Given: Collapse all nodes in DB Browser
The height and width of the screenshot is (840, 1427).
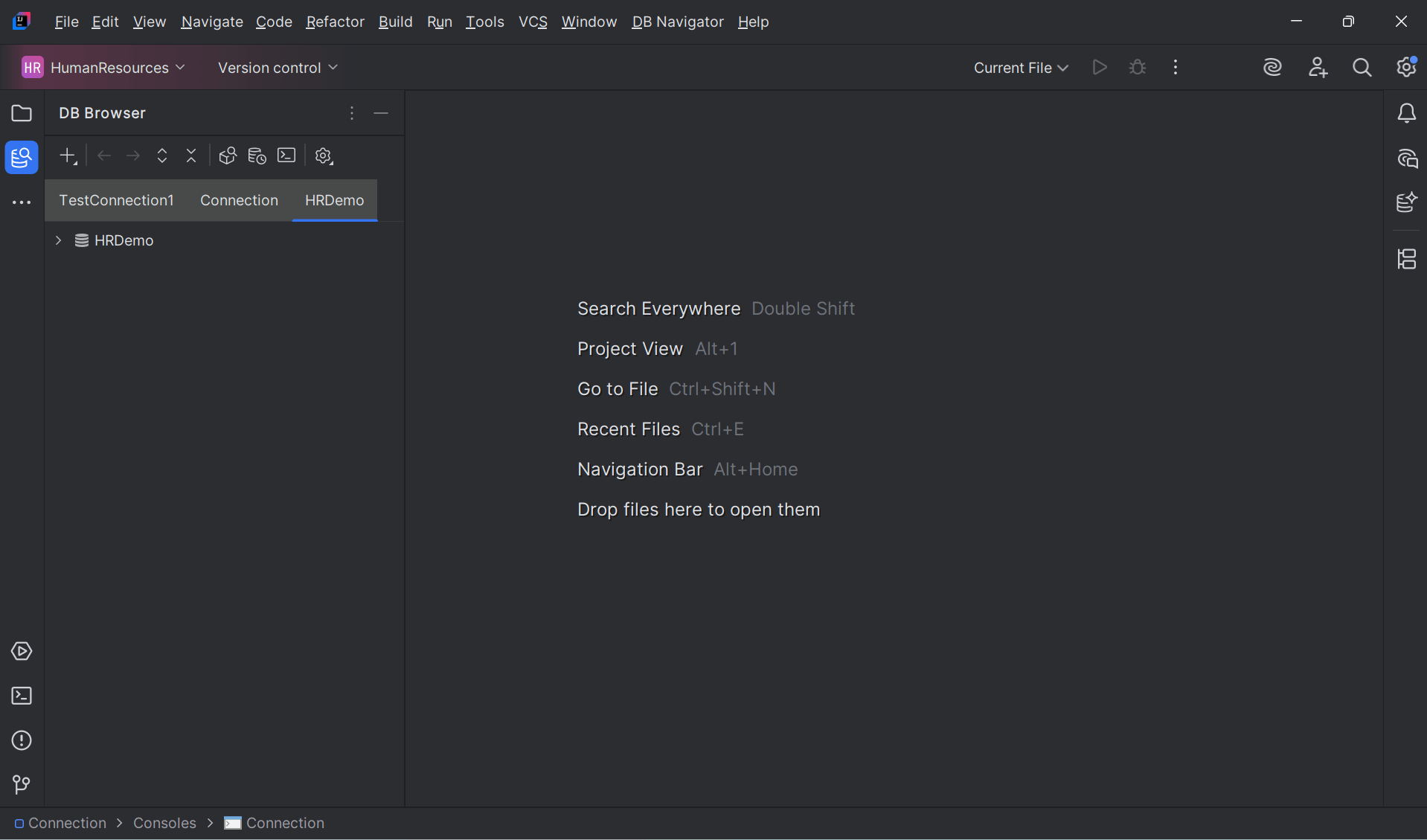Looking at the screenshot, I should 191,156.
